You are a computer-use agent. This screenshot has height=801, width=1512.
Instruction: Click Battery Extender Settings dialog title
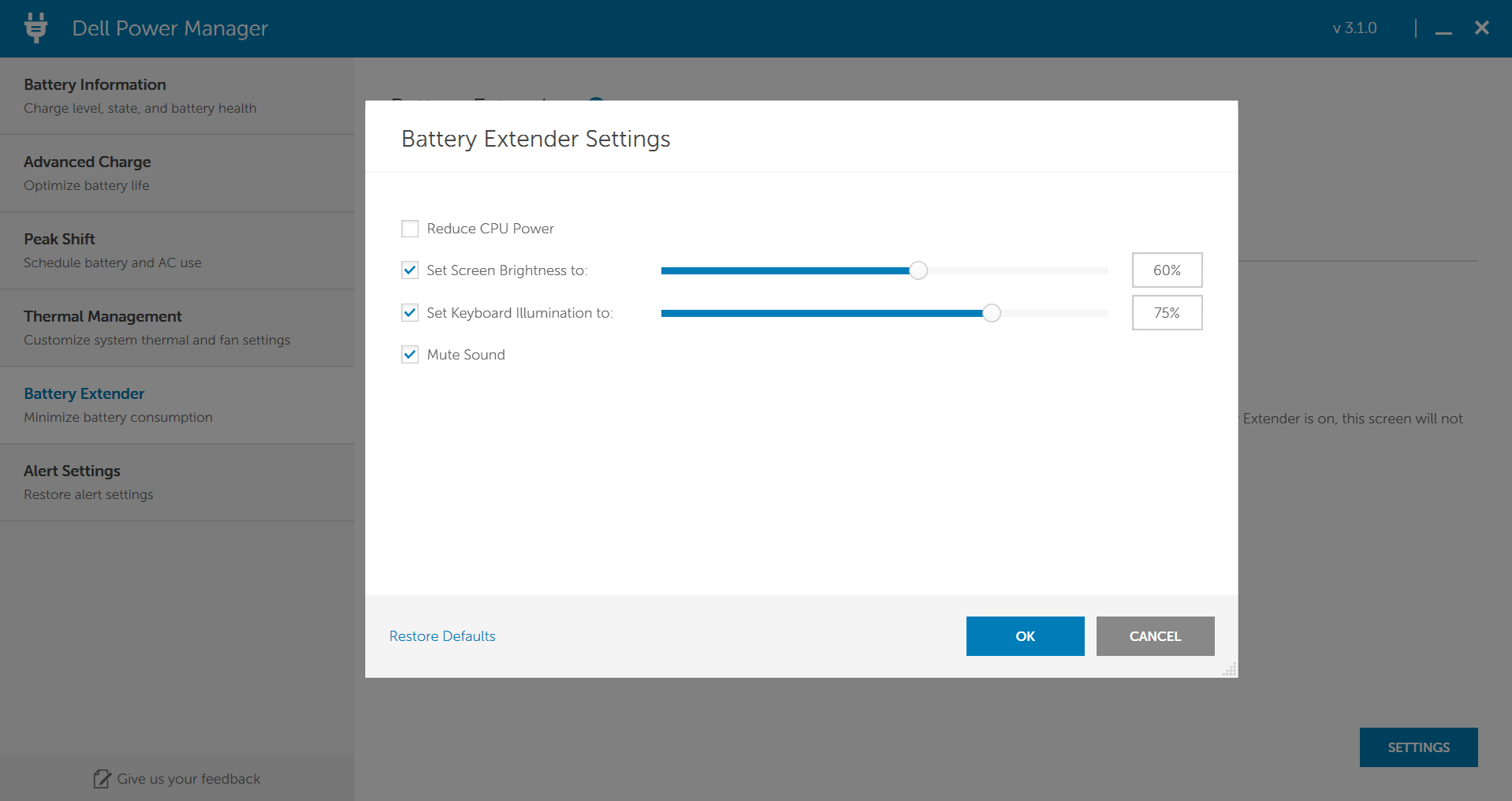(536, 139)
